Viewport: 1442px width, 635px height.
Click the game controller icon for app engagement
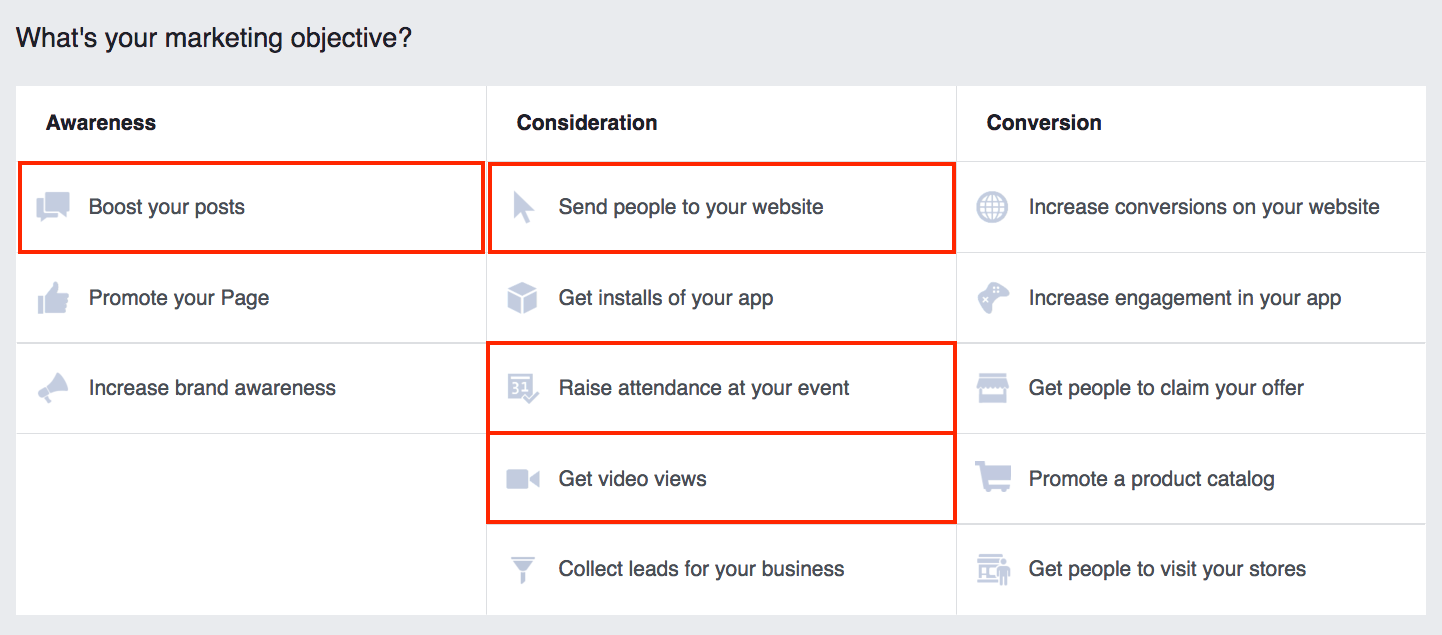click(992, 298)
